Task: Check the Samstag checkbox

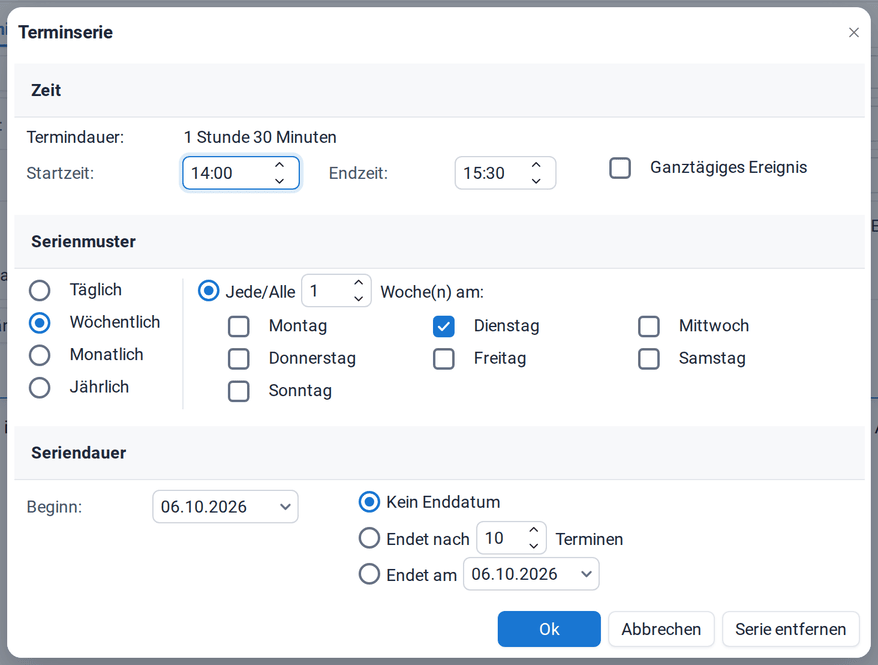Action: pos(649,359)
